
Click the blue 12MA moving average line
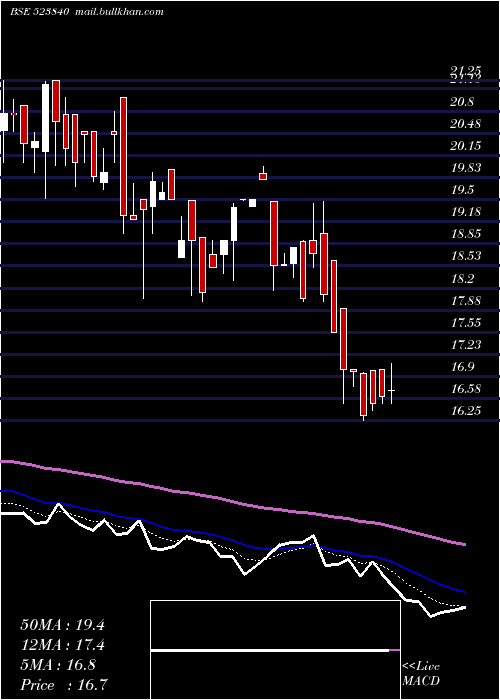[232, 541]
